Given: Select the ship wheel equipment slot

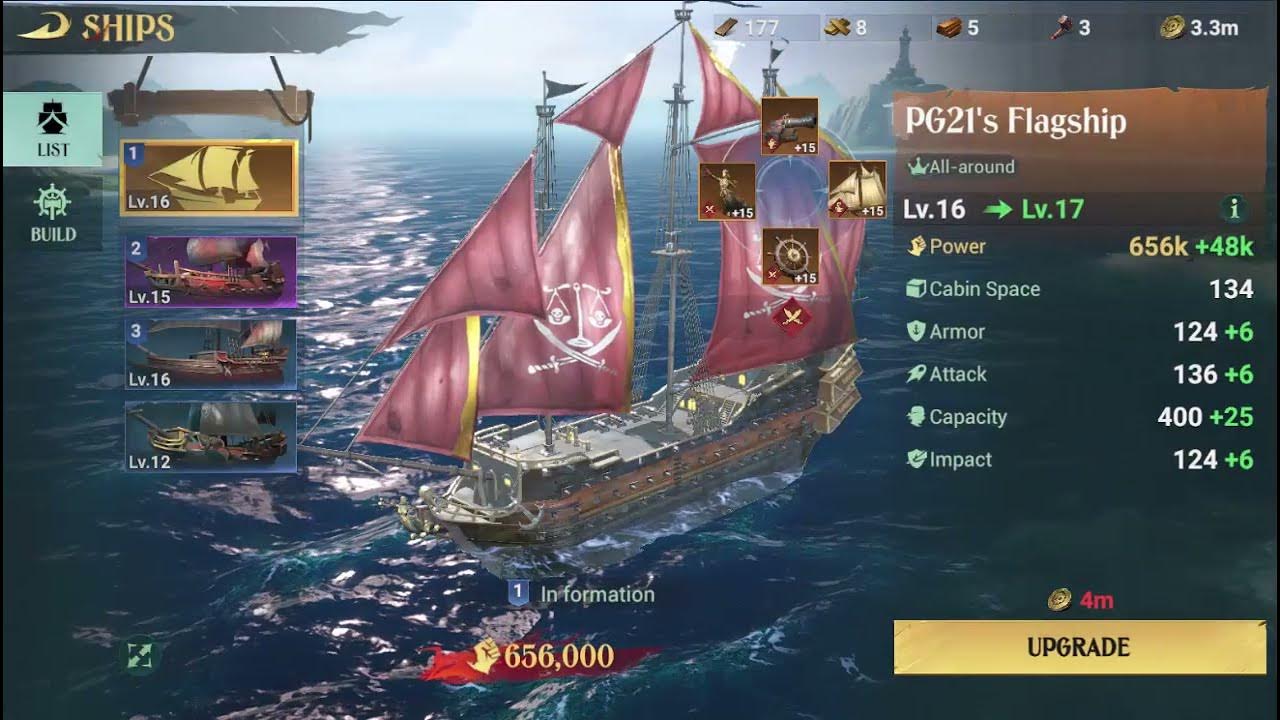Looking at the screenshot, I should pyautogui.click(x=791, y=256).
